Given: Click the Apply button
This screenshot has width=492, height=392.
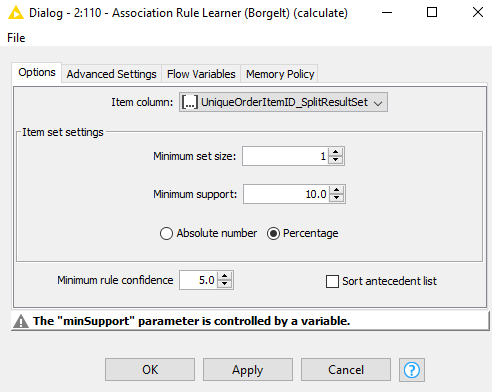Looking at the screenshot, I should tap(248, 370).
